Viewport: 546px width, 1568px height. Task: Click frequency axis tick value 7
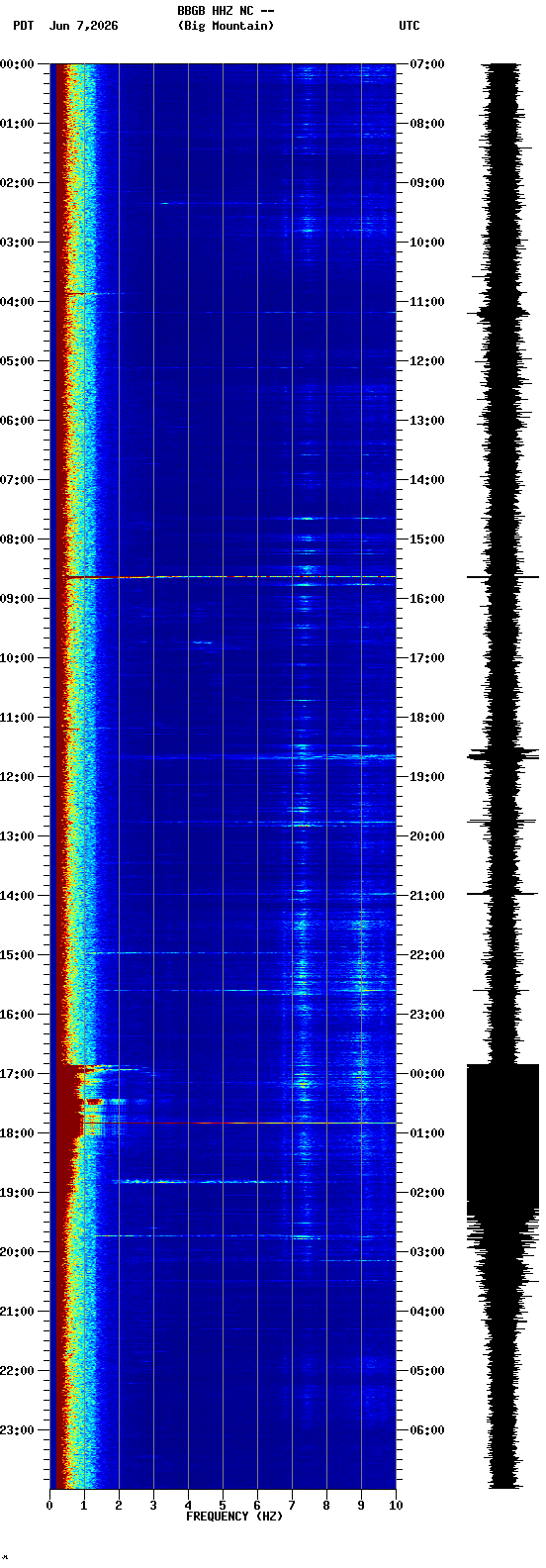292,1506
